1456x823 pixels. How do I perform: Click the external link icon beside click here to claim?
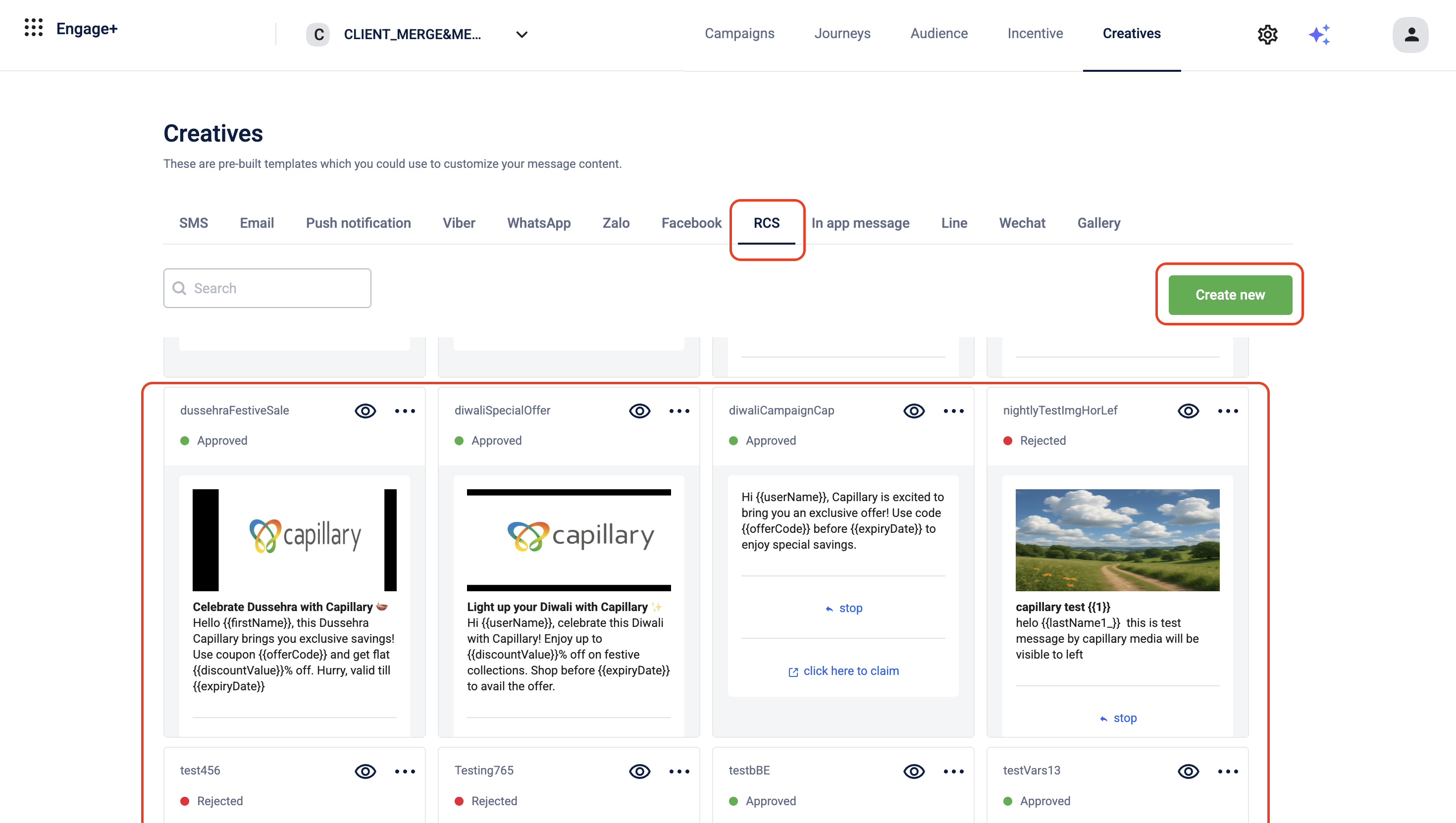point(793,672)
